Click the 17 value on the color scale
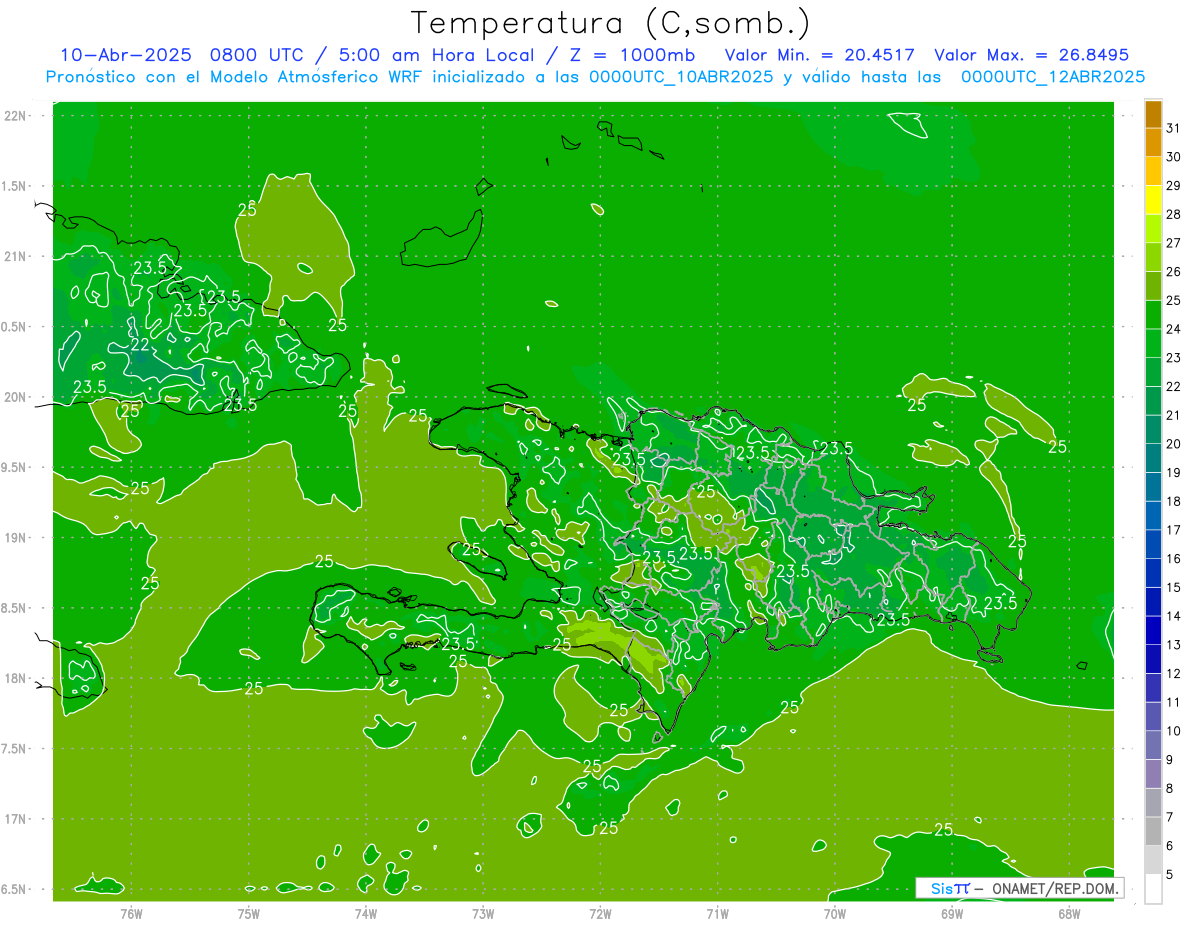This screenshot has width=1200, height=927. point(1174,530)
